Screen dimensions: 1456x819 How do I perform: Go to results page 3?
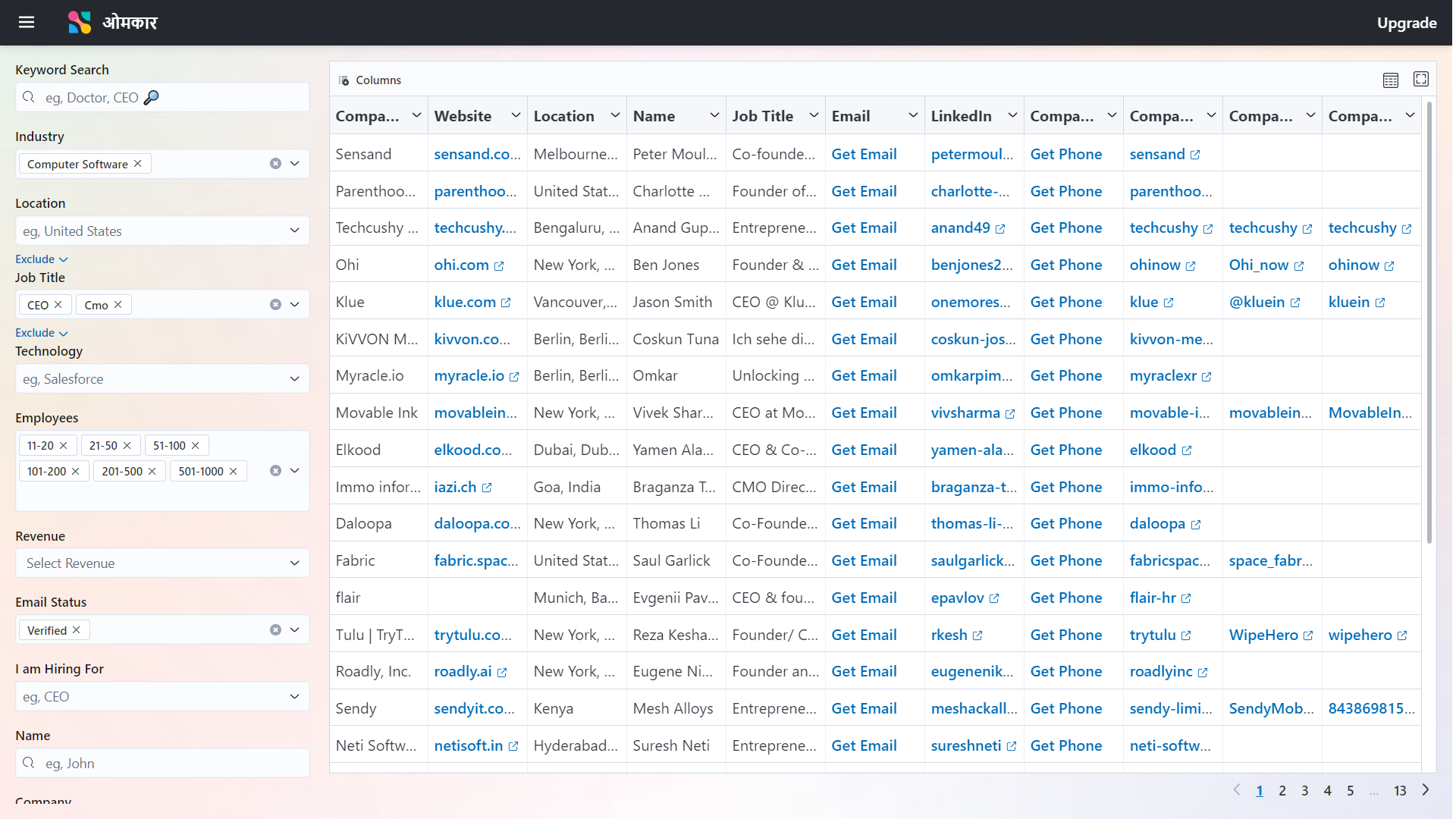(x=1305, y=790)
